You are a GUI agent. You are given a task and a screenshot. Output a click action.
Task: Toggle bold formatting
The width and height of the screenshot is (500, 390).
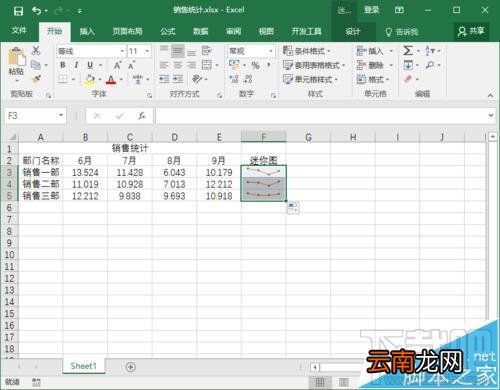[x=63, y=65]
